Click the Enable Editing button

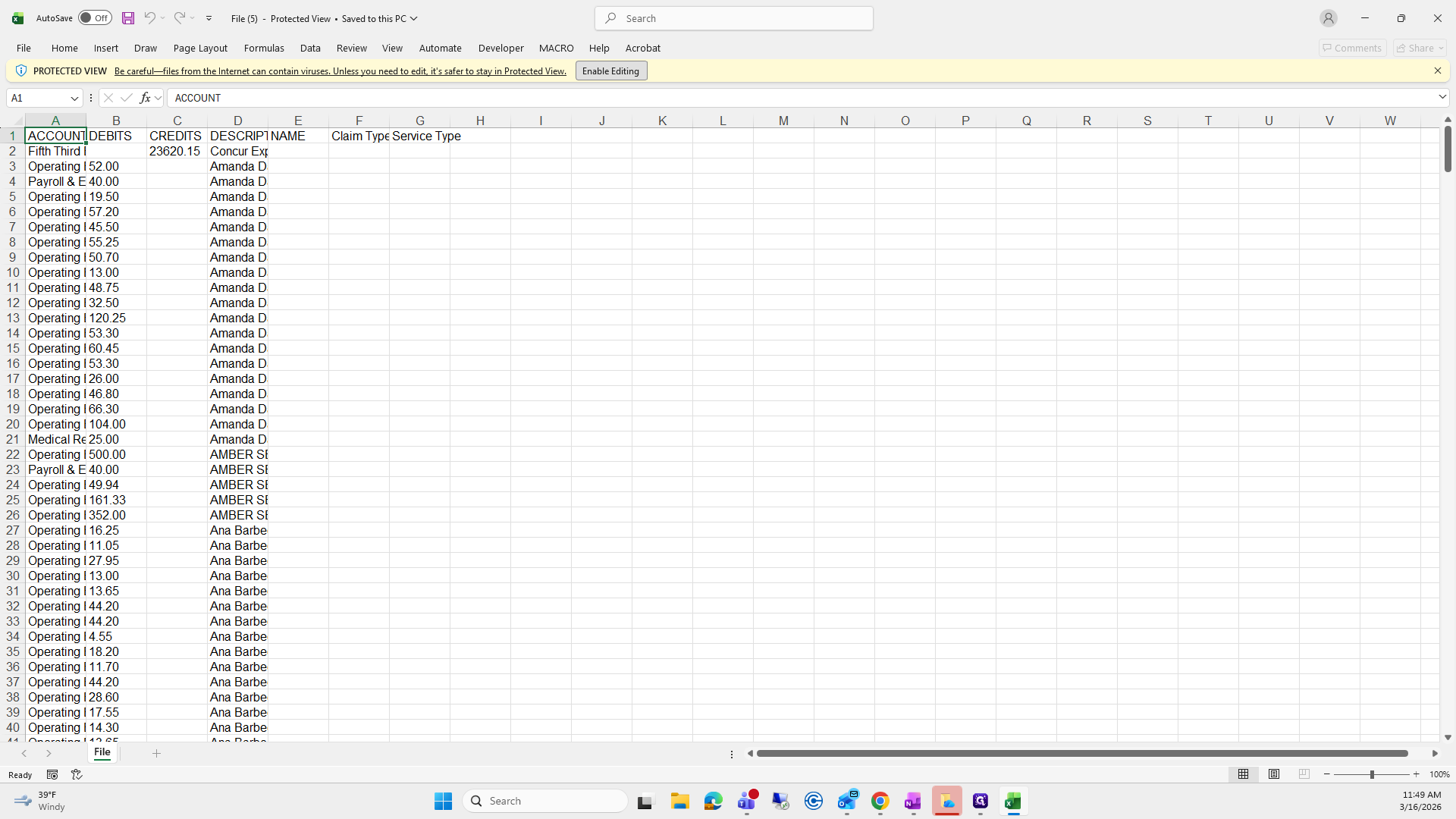[x=610, y=71]
